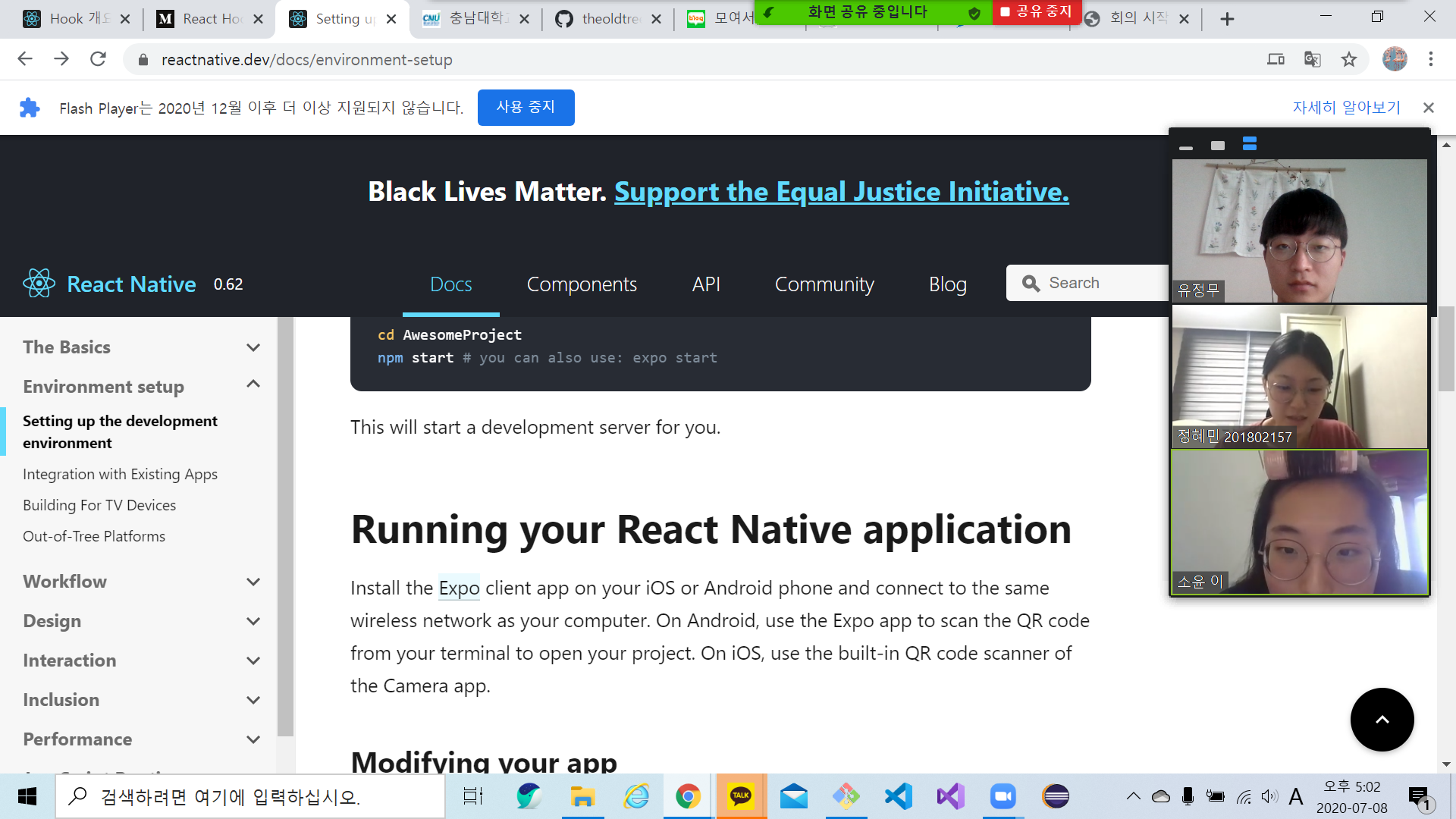The image size is (1456, 819).
Task: Open the '자세히 알아보기' link
Action: coord(1346,108)
